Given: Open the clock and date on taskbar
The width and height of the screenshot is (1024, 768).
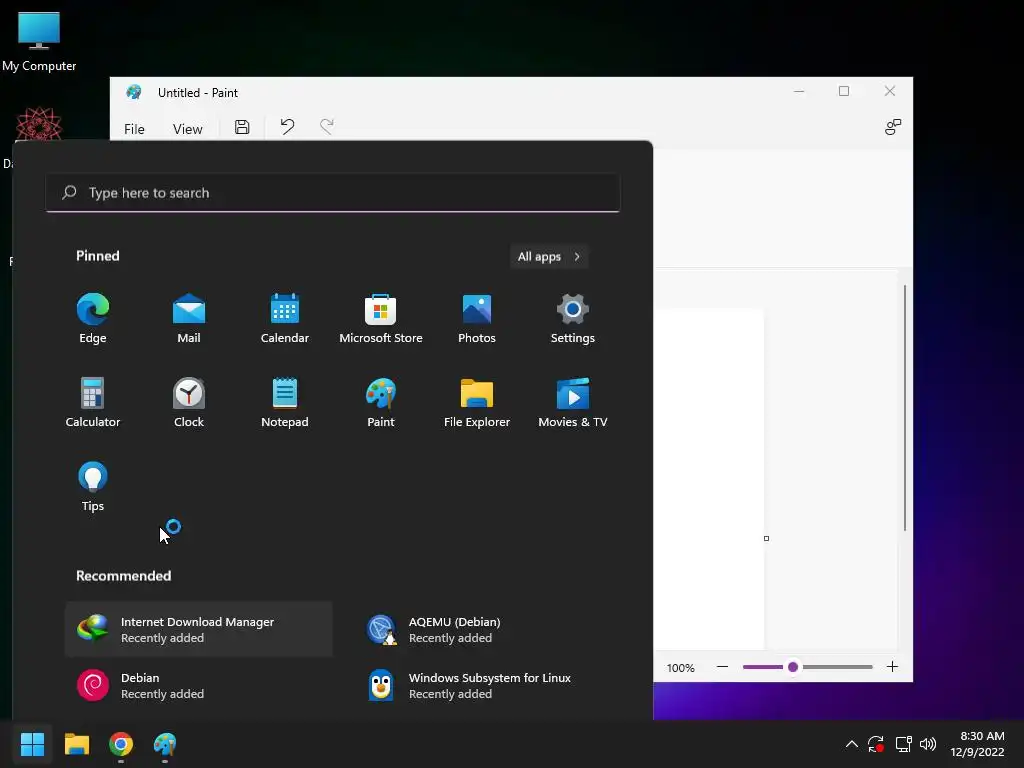Looking at the screenshot, I should [978, 744].
